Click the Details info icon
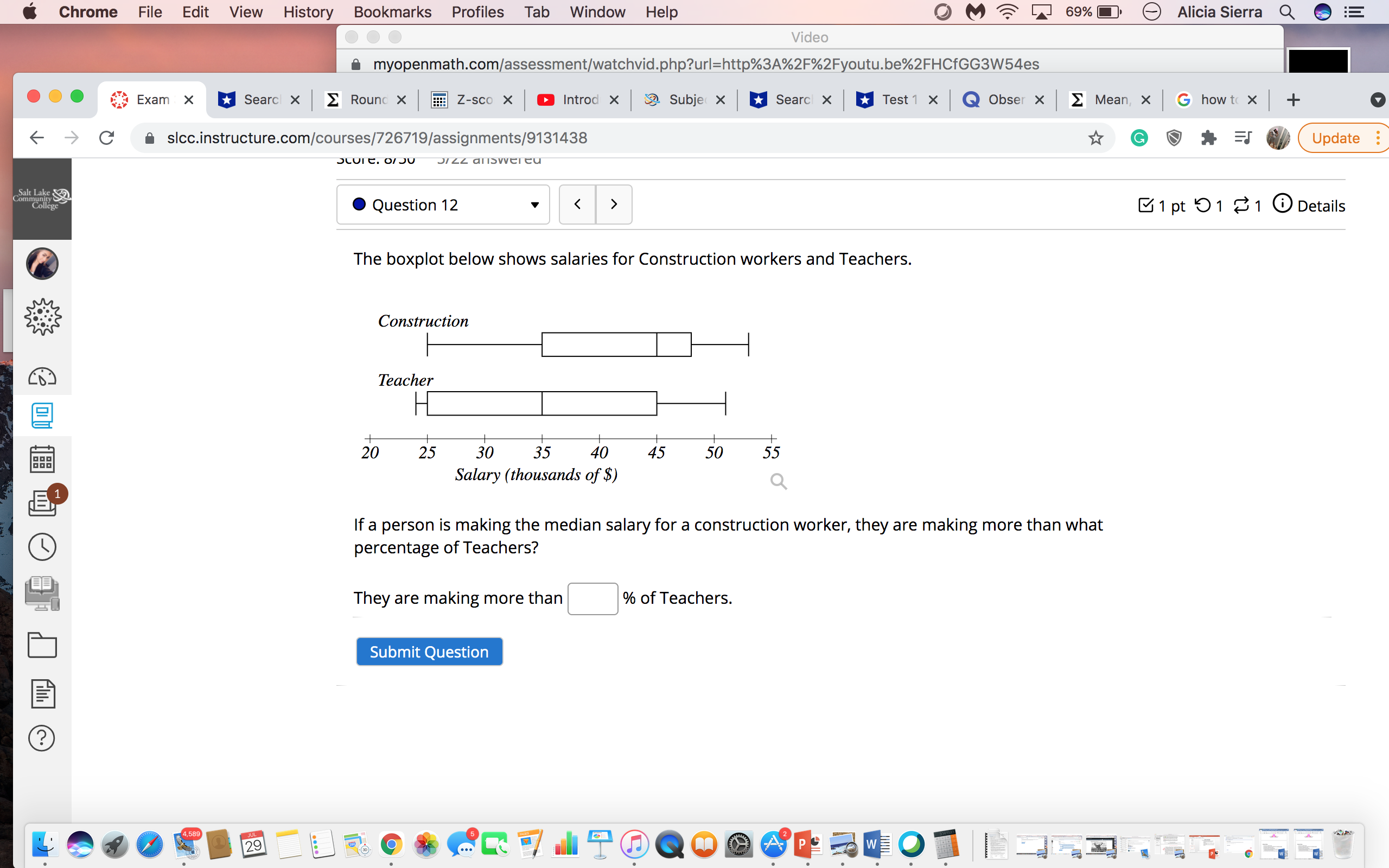 pos(1282,204)
